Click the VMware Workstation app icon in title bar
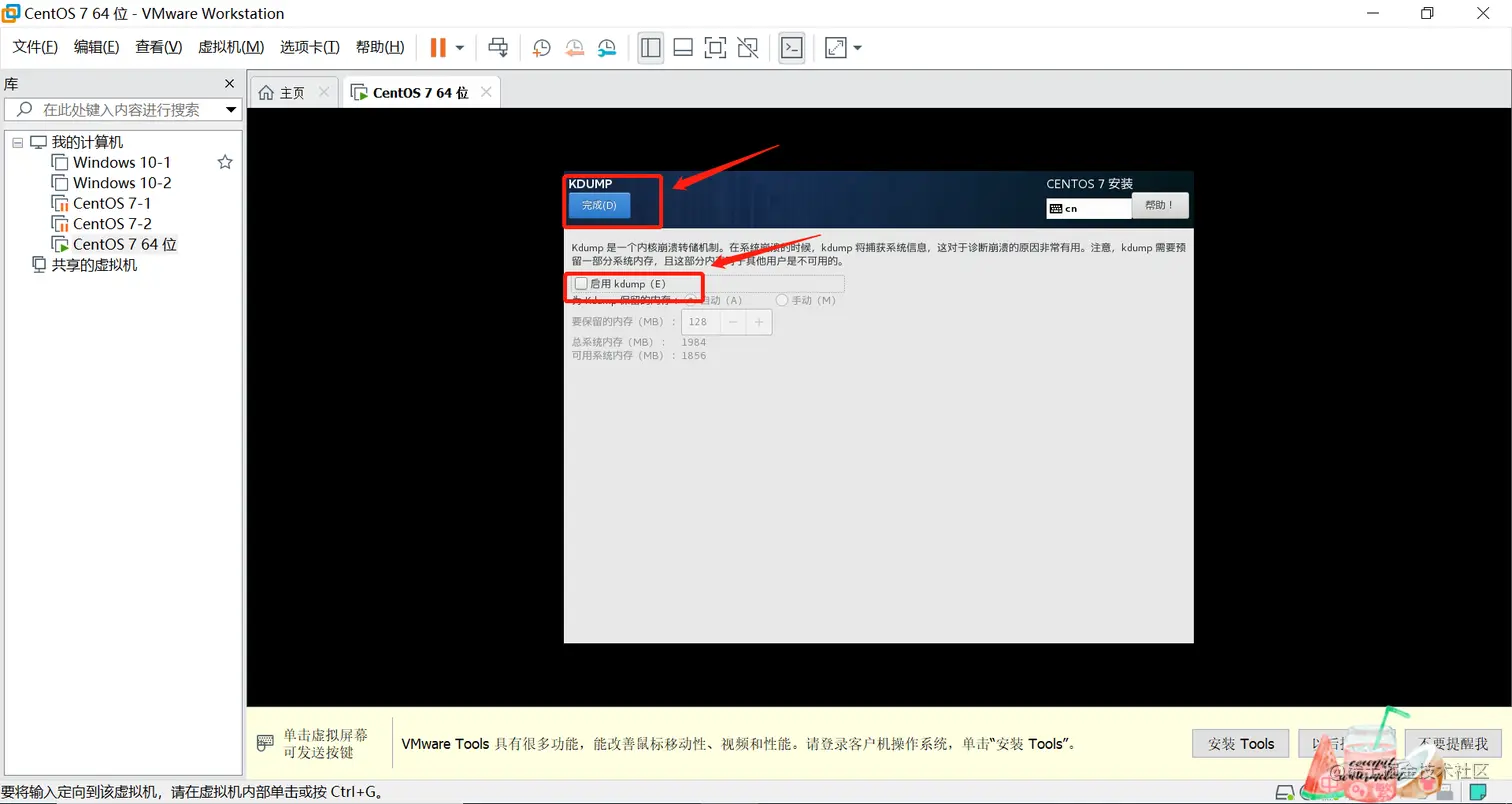Screen dimensions: 1512x804 tap(11, 13)
